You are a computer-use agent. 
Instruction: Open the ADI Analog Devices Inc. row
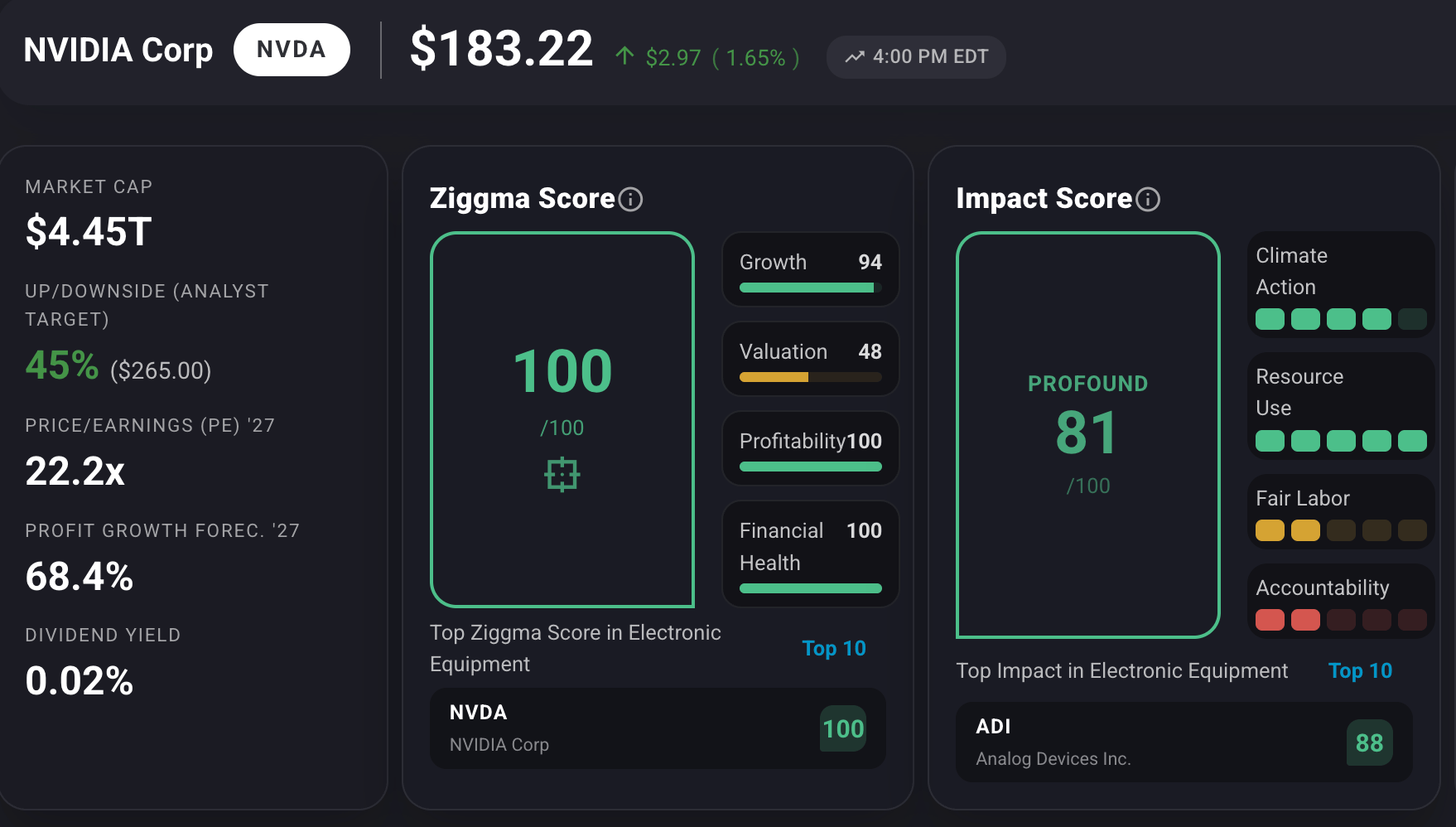(1184, 742)
